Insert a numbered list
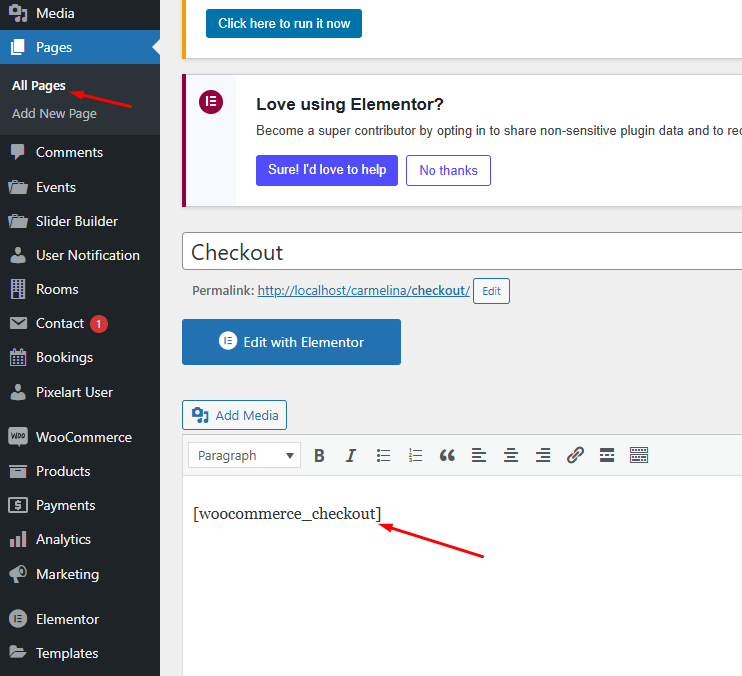This screenshot has width=742, height=676. (x=415, y=455)
